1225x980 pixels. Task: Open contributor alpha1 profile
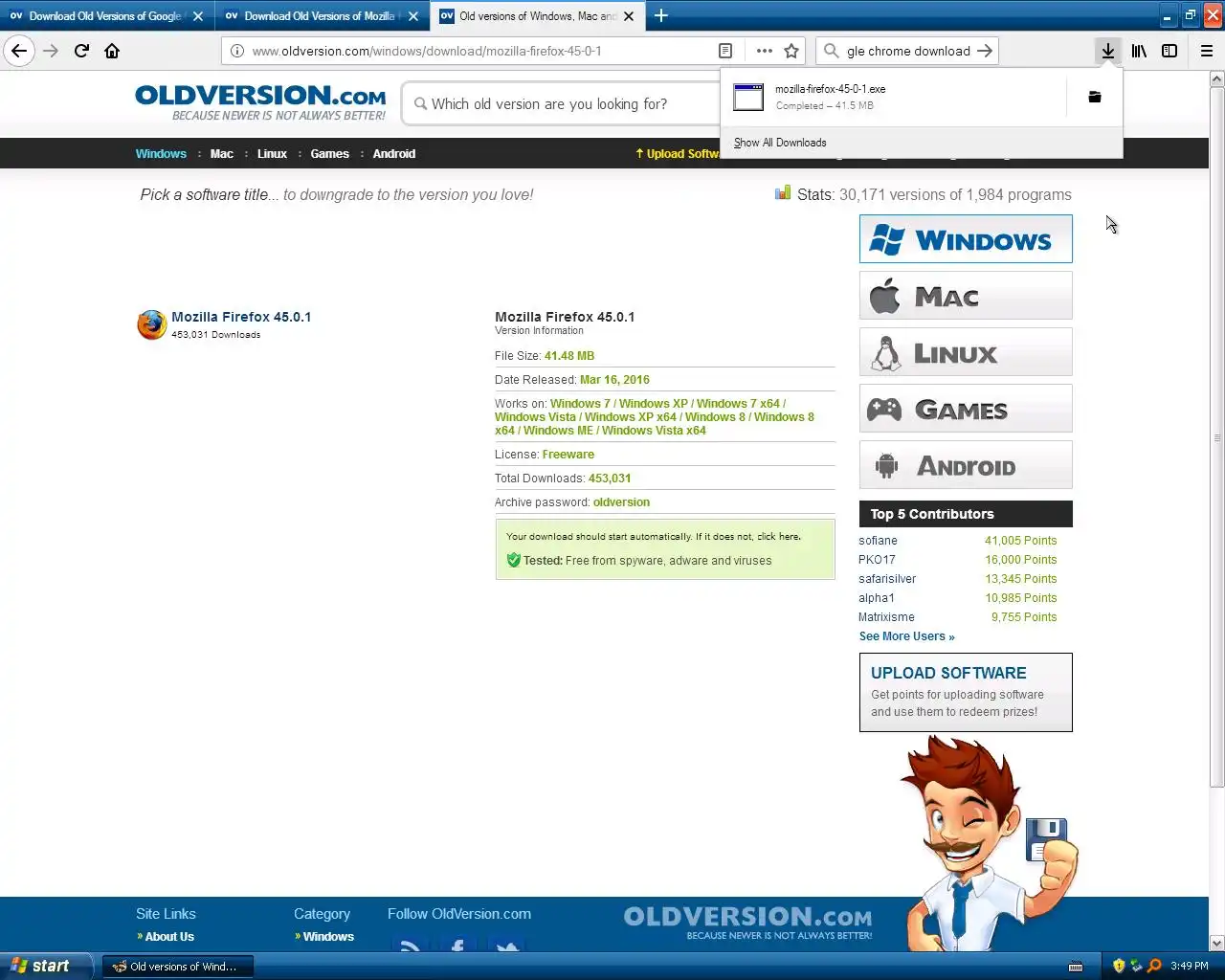pos(877,598)
